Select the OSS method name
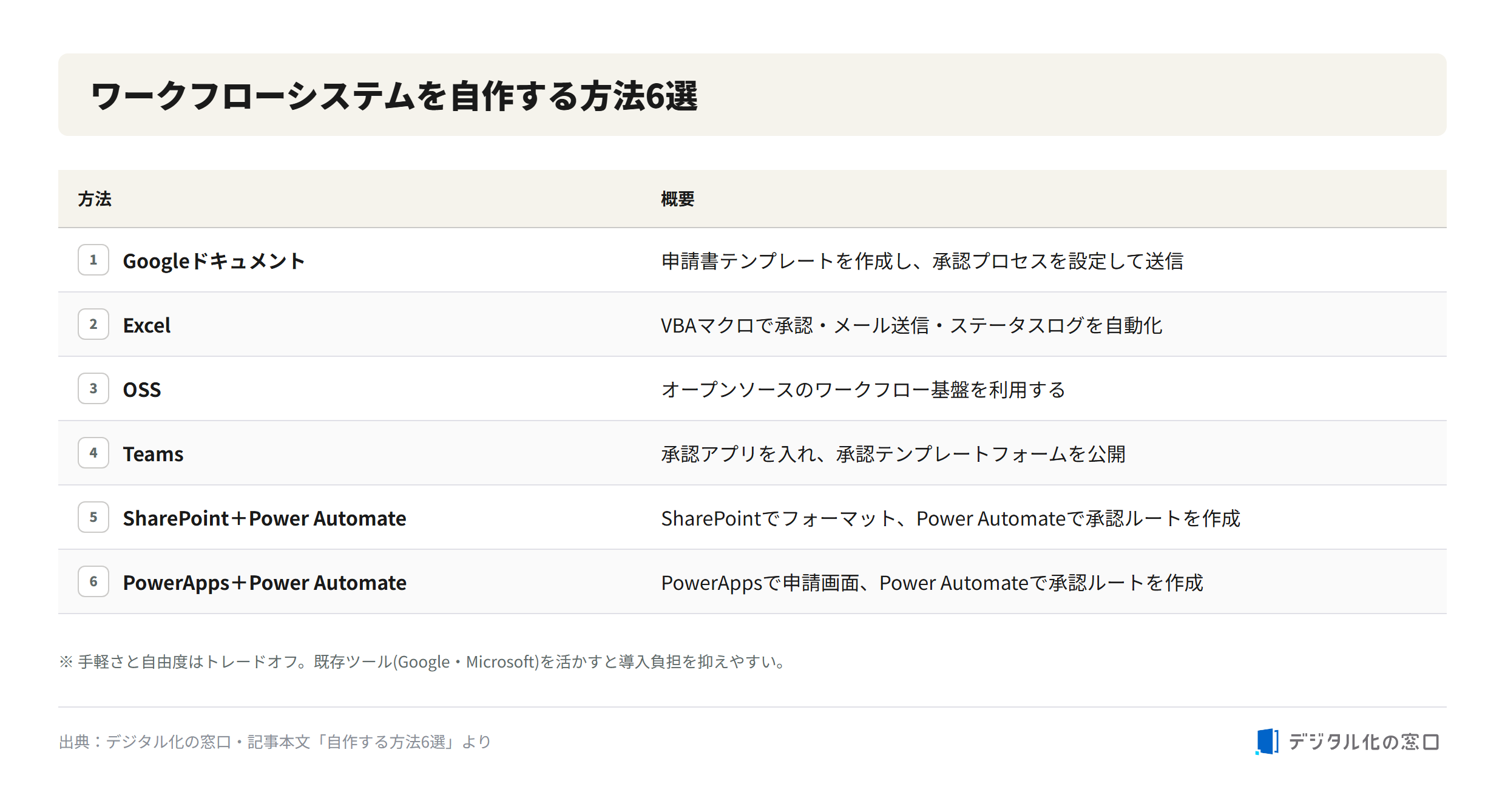1505x812 pixels. (x=142, y=390)
